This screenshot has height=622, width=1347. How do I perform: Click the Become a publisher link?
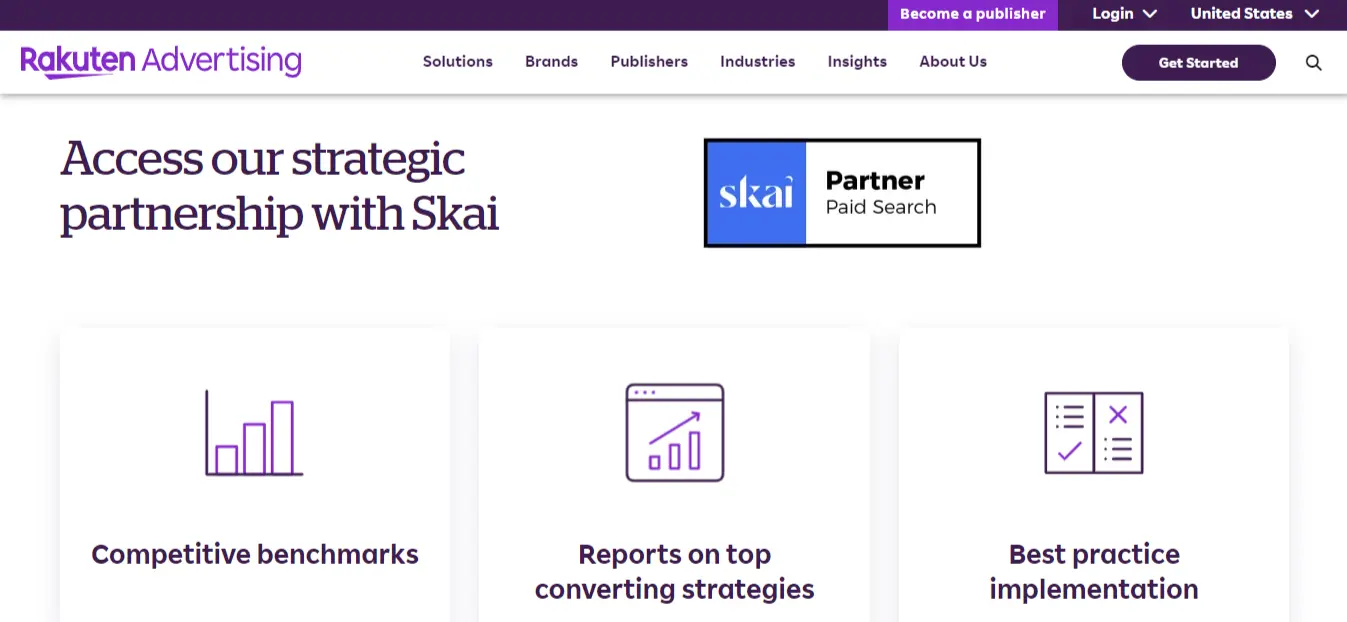[973, 14]
